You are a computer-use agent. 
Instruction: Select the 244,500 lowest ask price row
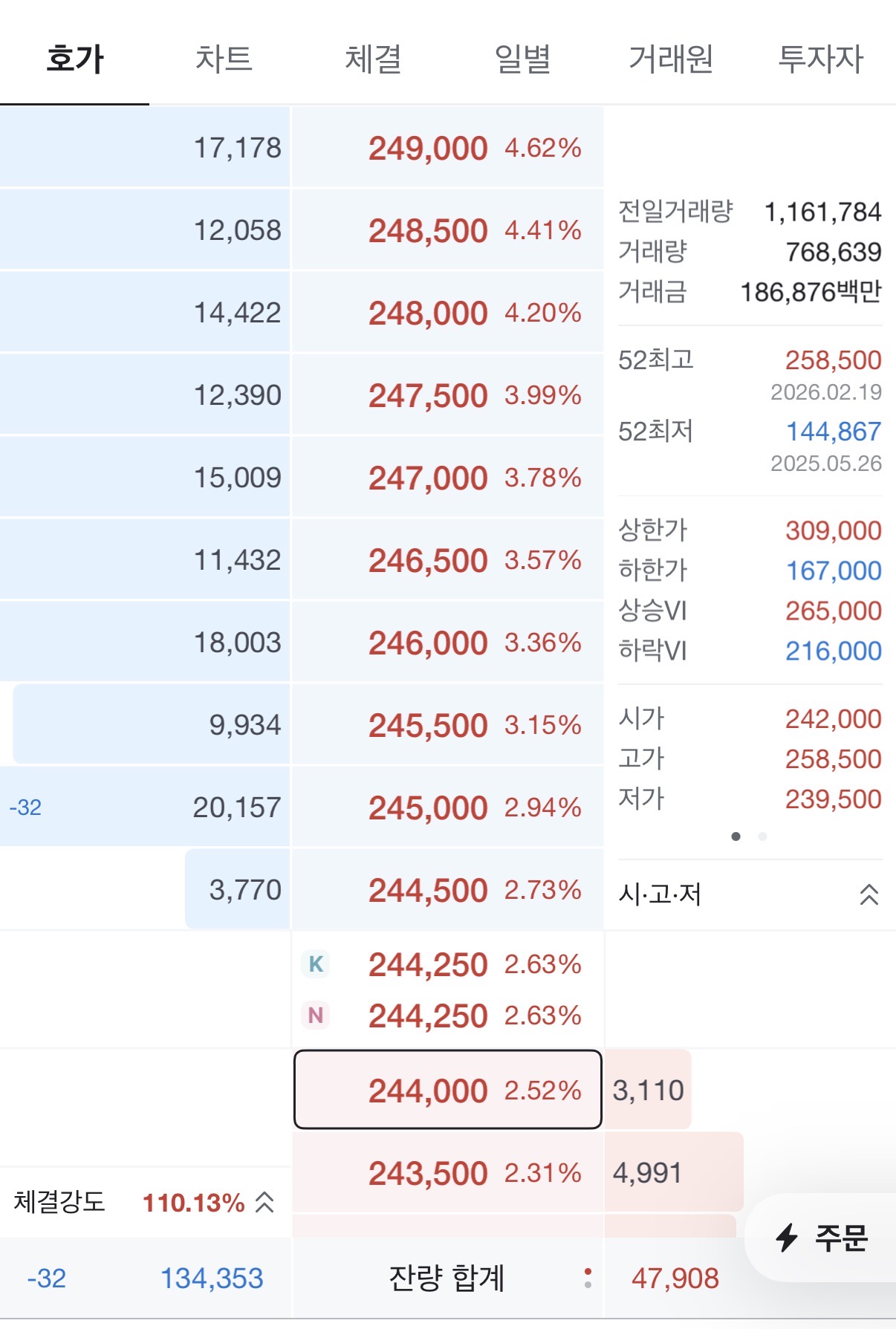448,889
